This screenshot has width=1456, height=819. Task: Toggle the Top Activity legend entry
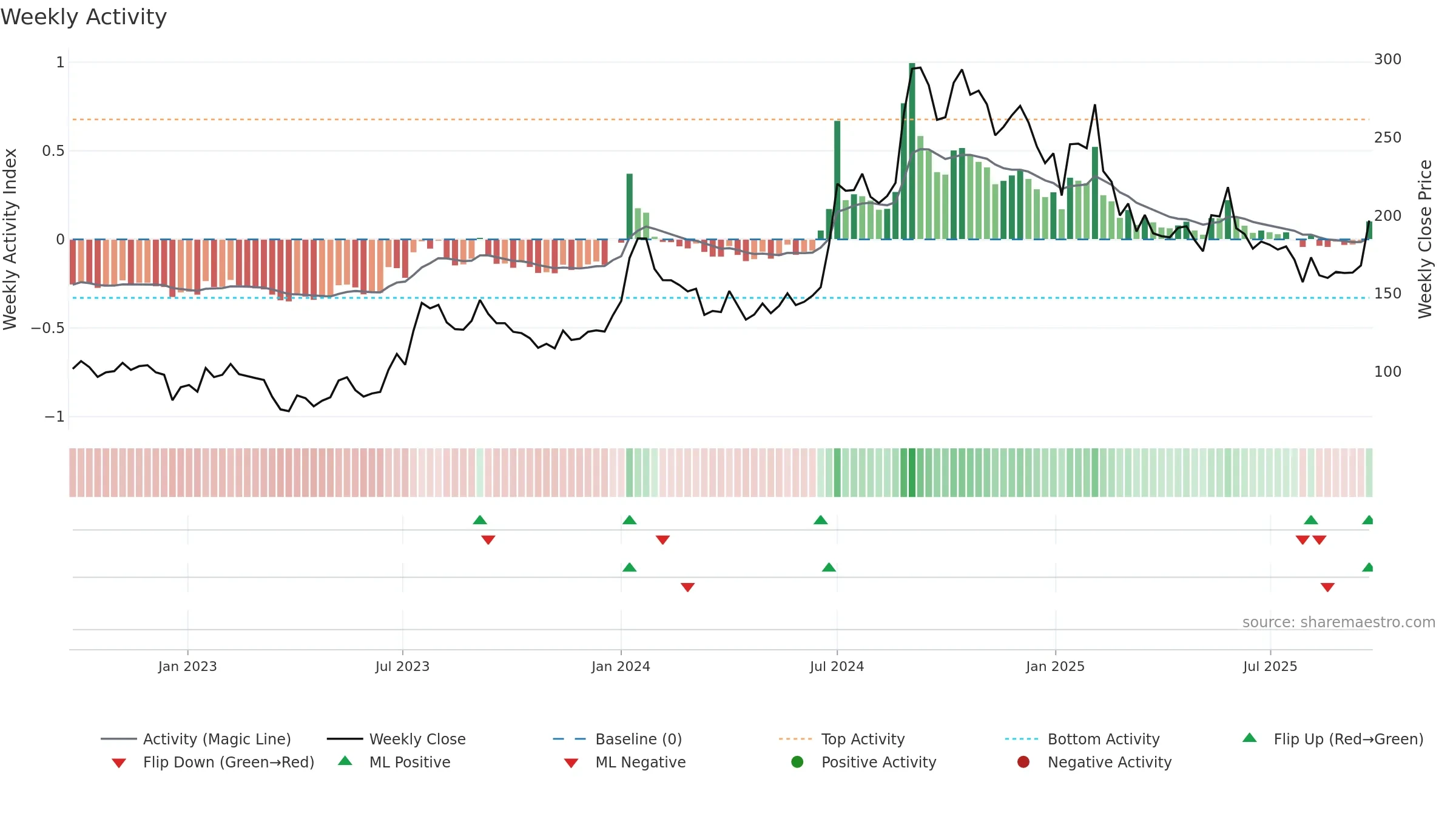point(842,739)
